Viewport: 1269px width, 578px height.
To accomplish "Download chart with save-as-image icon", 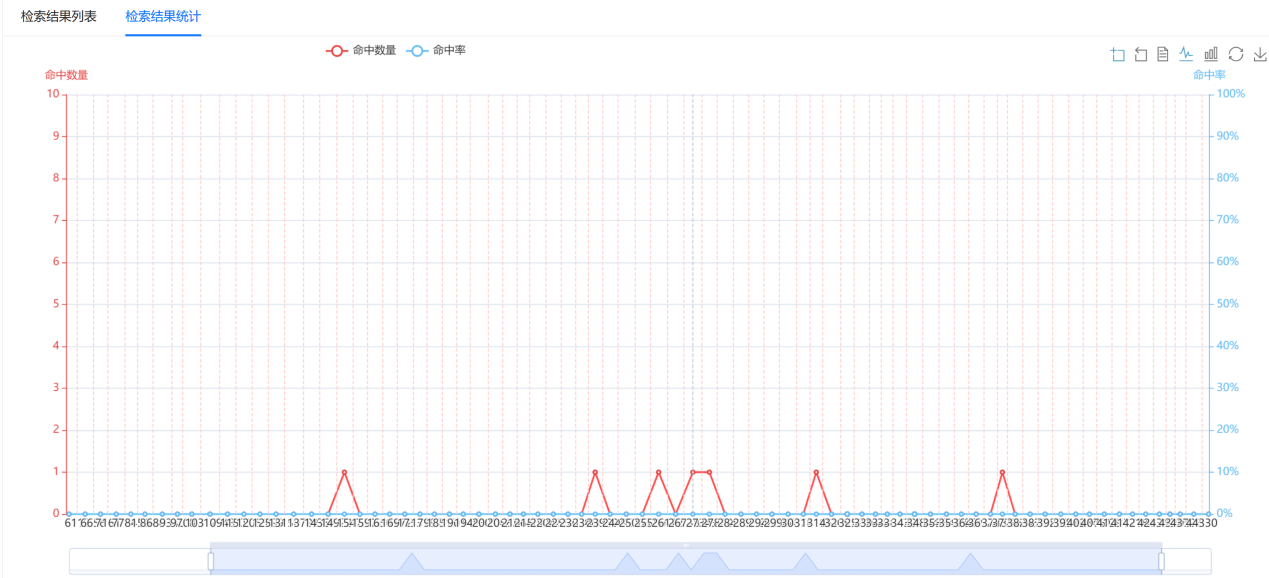I will point(1259,54).
